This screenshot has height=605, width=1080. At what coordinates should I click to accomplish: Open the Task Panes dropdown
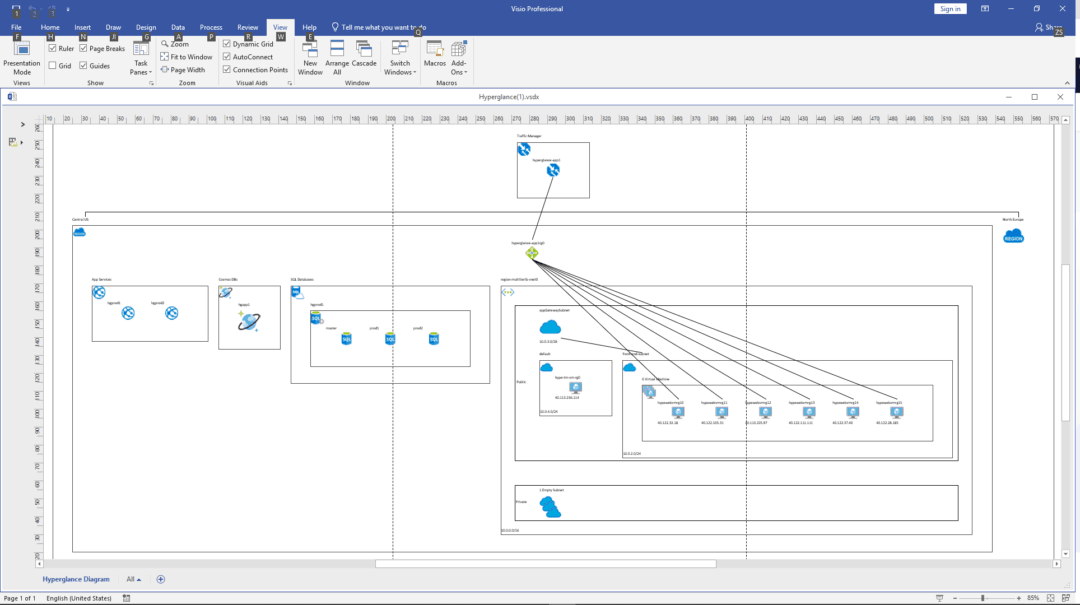click(140, 60)
